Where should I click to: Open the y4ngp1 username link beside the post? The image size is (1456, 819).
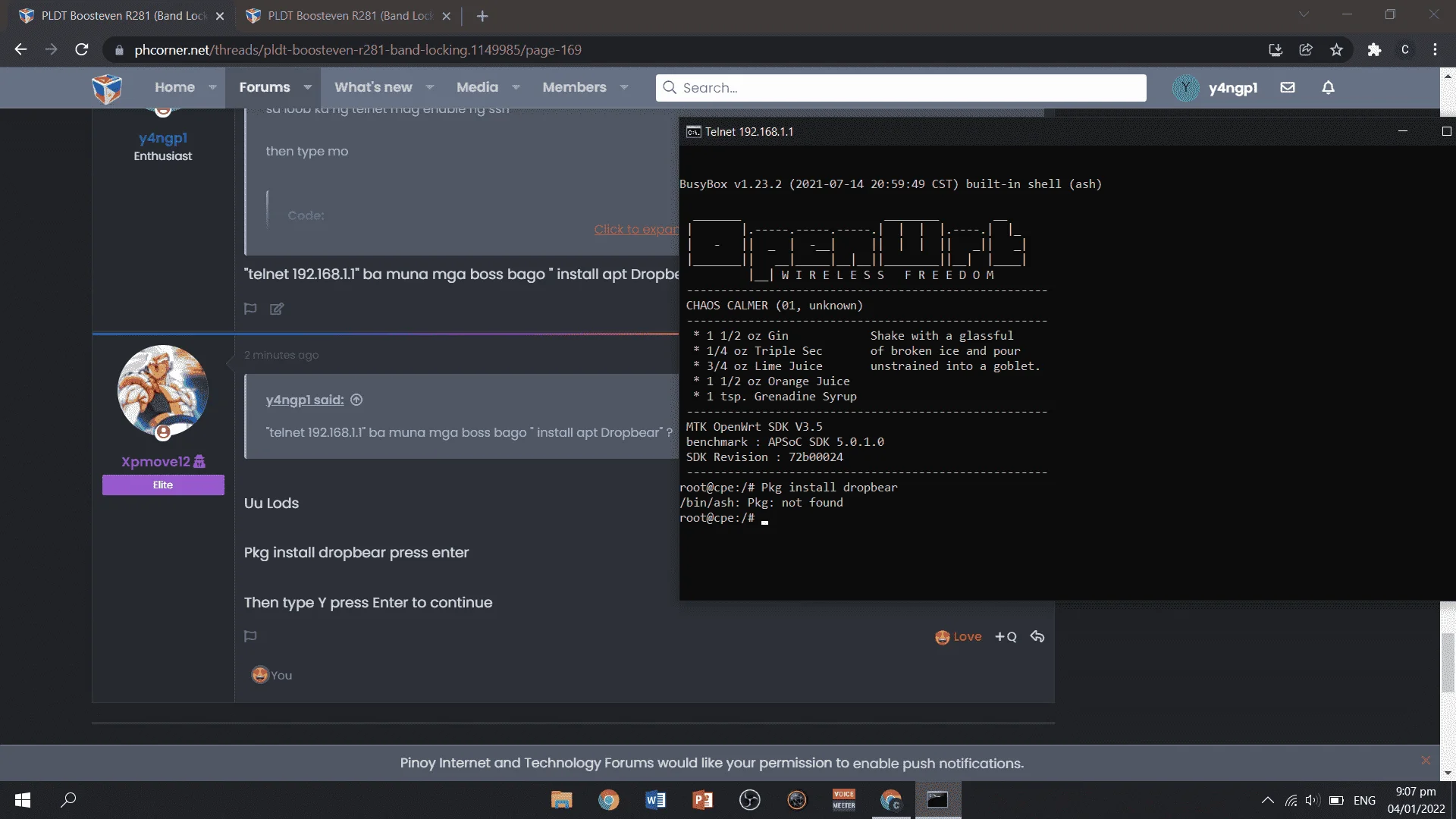tap(163, 138)
